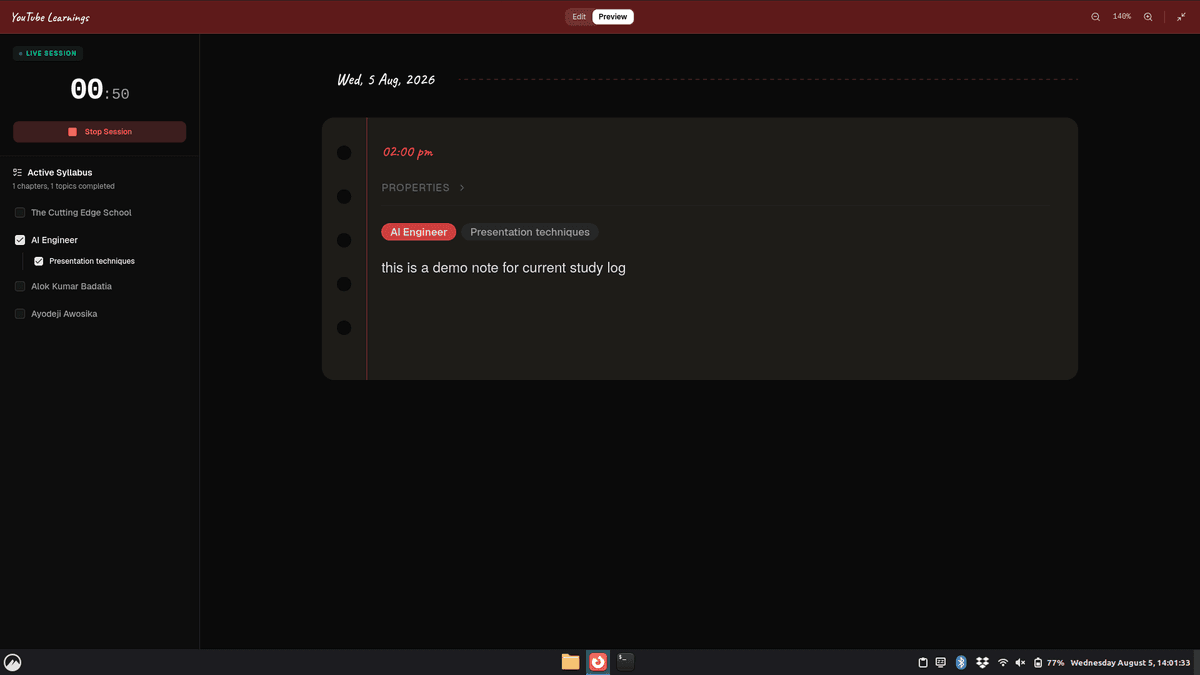Viewport: 1200px width, 675px height.
Task: Check the Ayodeji Awosika checkbox
Action: (x=20, y=314)
